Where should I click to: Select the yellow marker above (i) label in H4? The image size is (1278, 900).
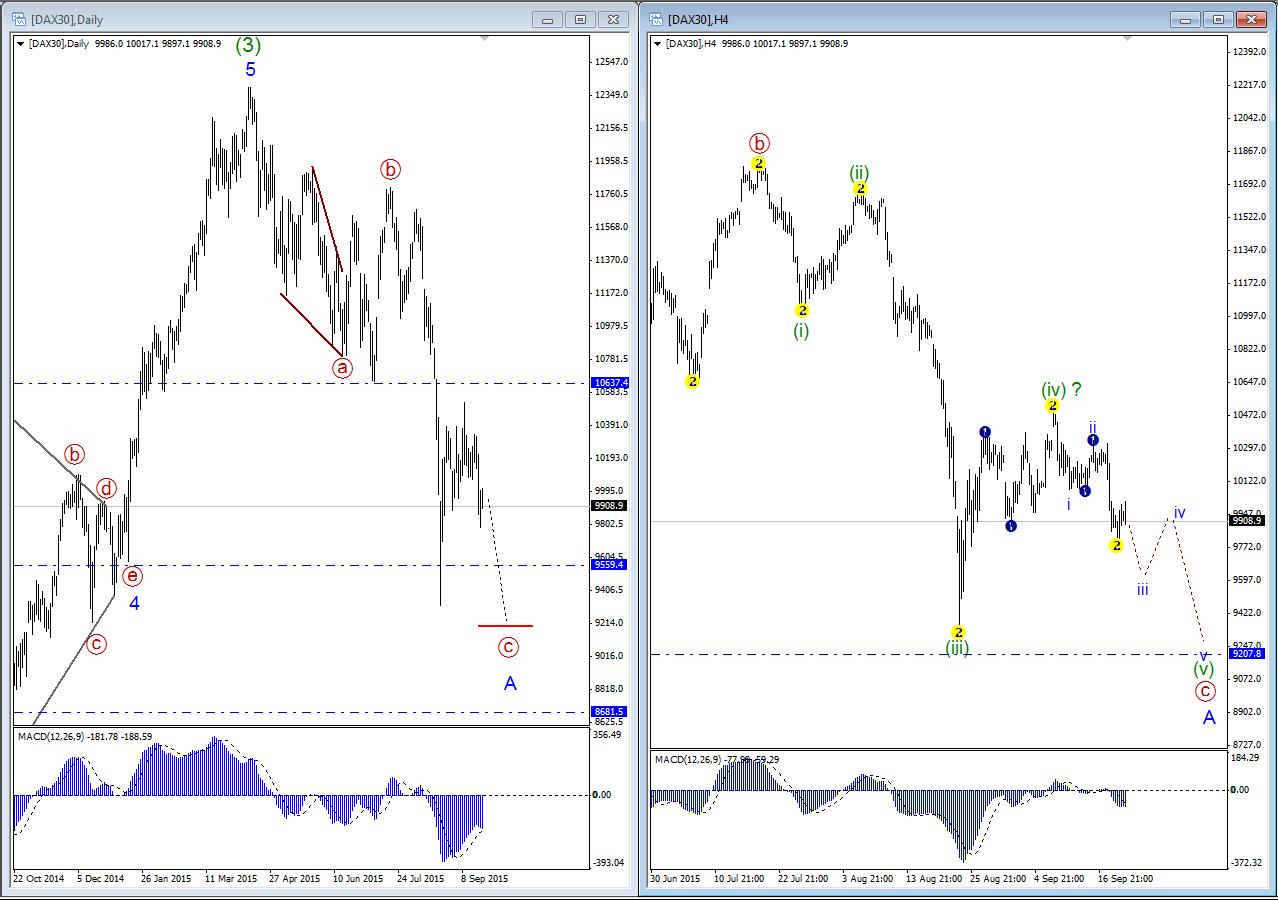pyautogui.click(x=802, y=311)
